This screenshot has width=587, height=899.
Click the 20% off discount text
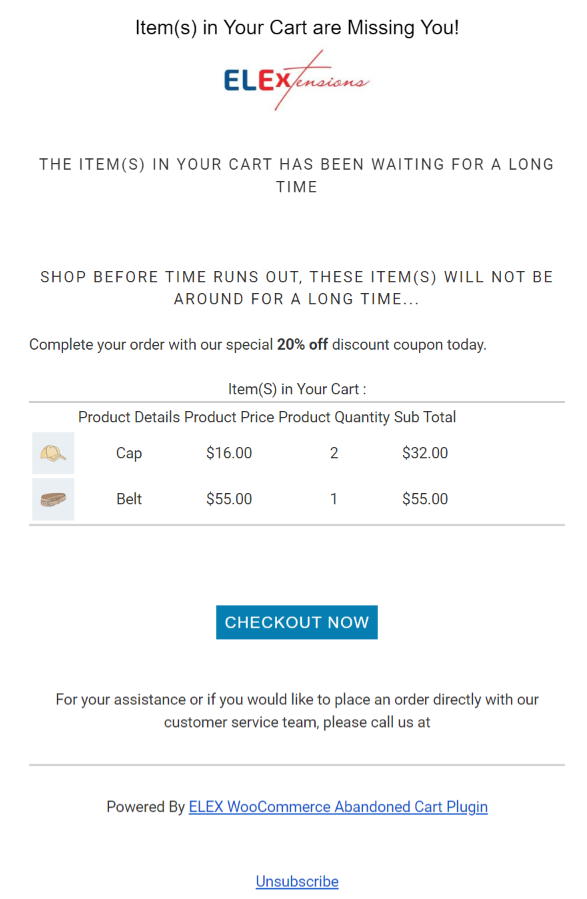[302, 345]
